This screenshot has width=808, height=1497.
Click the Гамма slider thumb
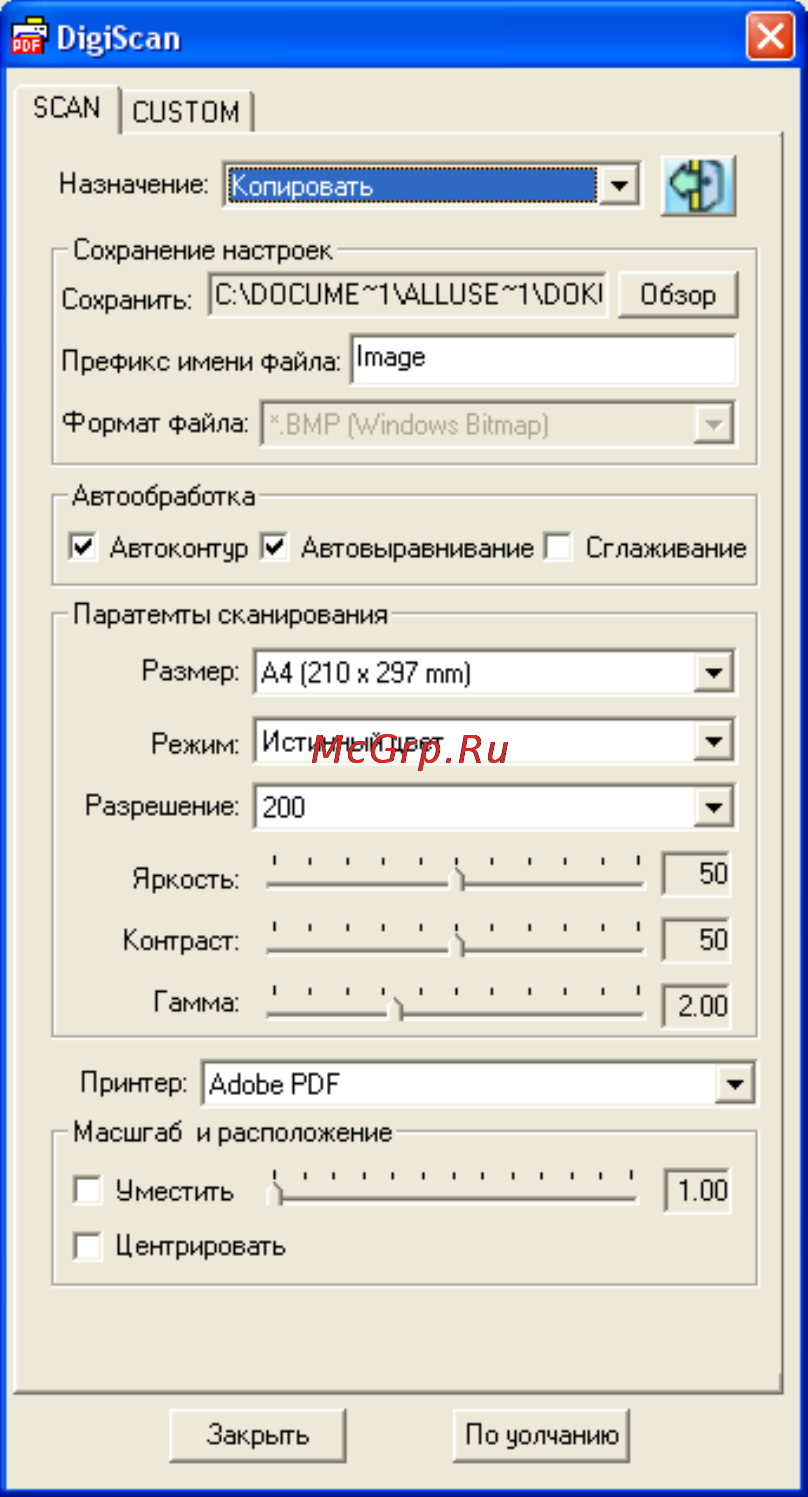click(x=397, y=1009)
